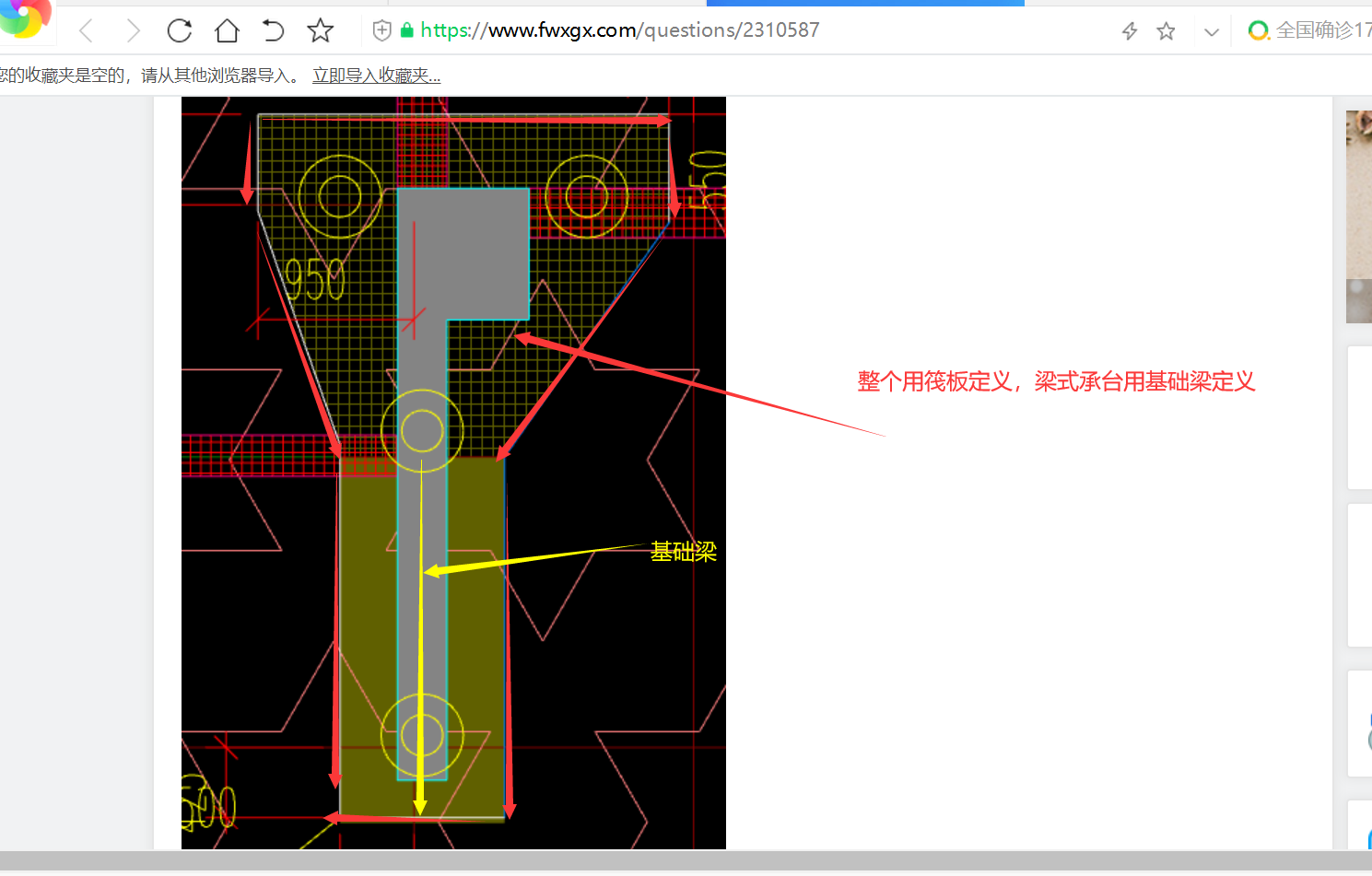
Task: Click the browser forward arrow
Action: [134, 31]
